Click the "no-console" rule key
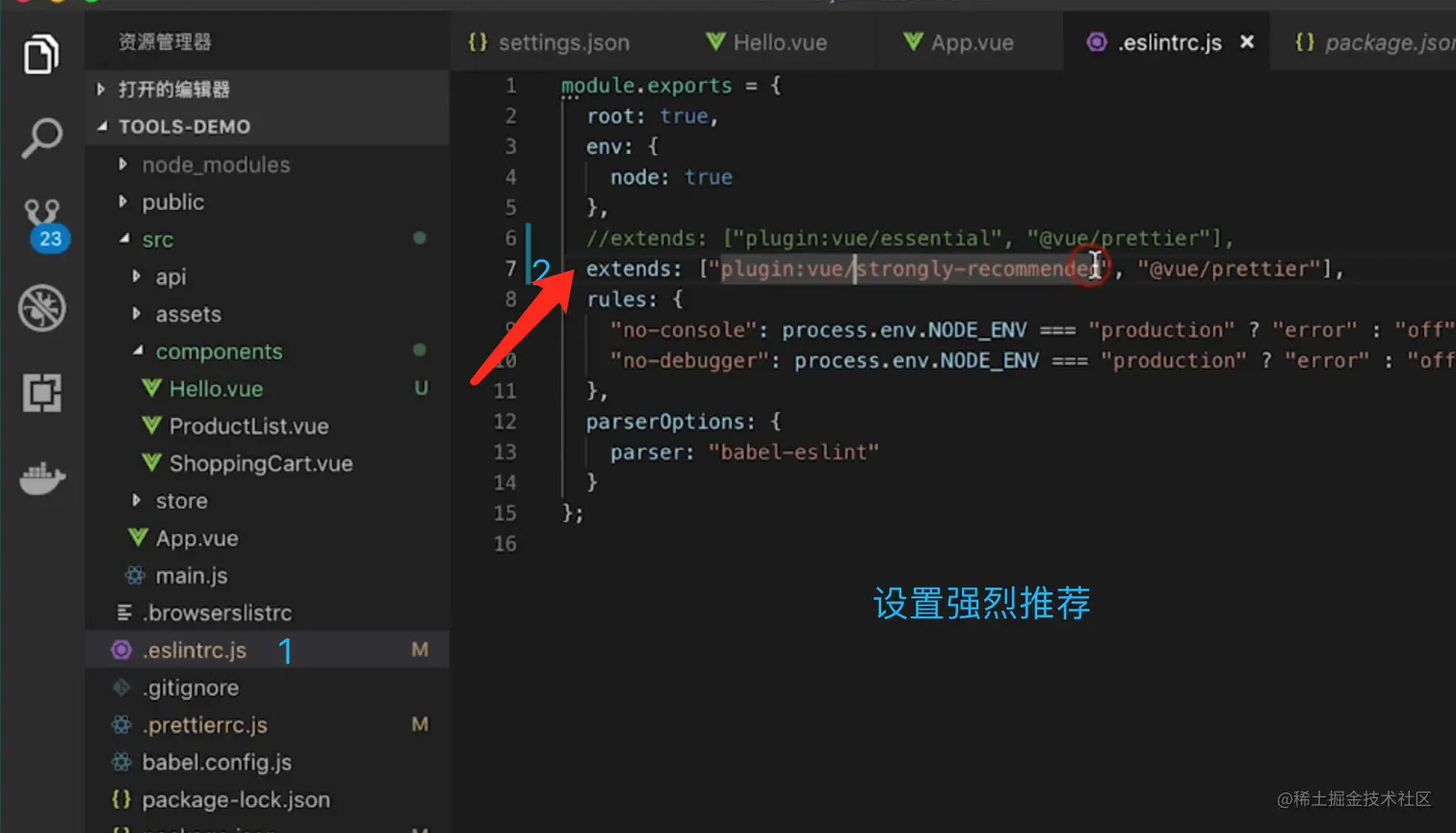1456x833 pixels. coord(684,330)
